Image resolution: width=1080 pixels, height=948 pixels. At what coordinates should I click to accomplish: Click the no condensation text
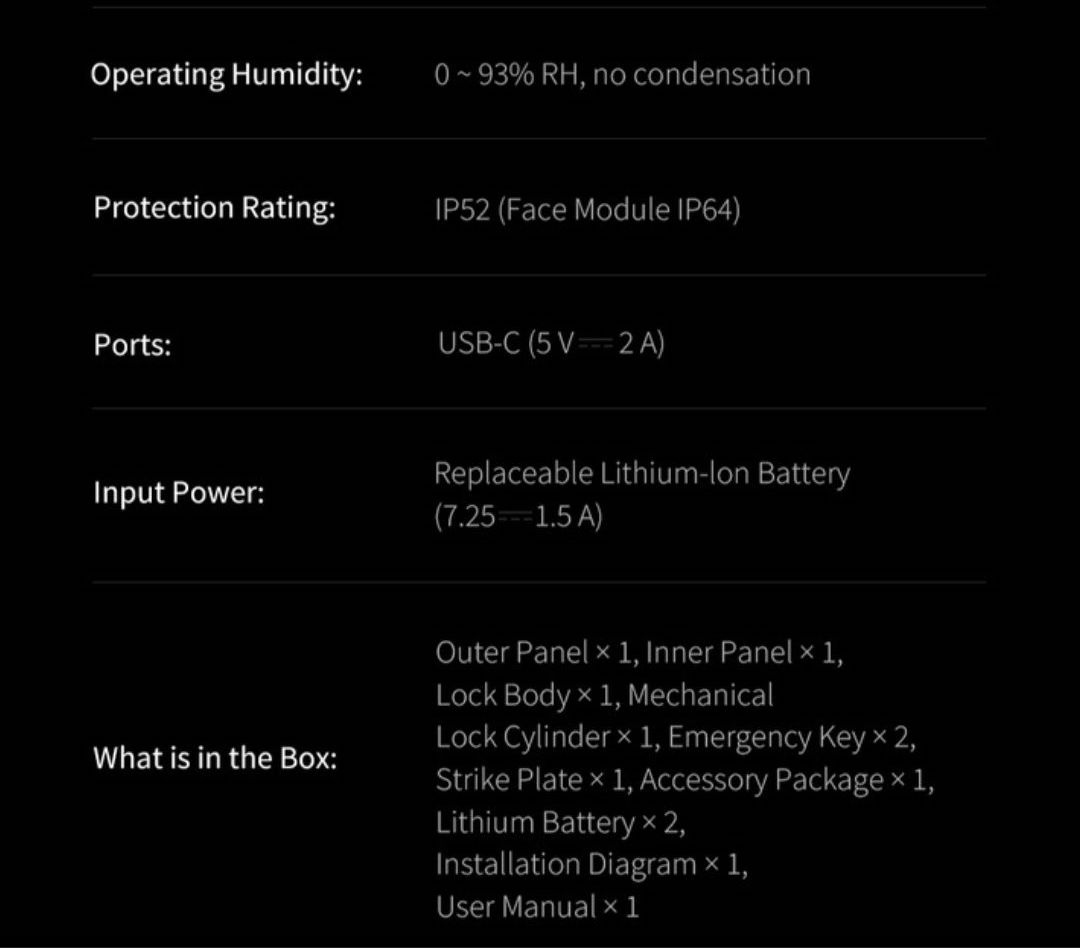tap(701, 74)
